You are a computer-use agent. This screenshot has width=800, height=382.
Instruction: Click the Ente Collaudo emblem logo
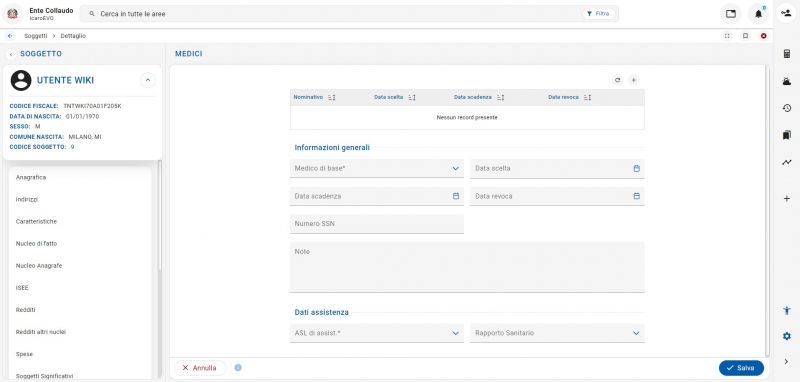(12, 14)
